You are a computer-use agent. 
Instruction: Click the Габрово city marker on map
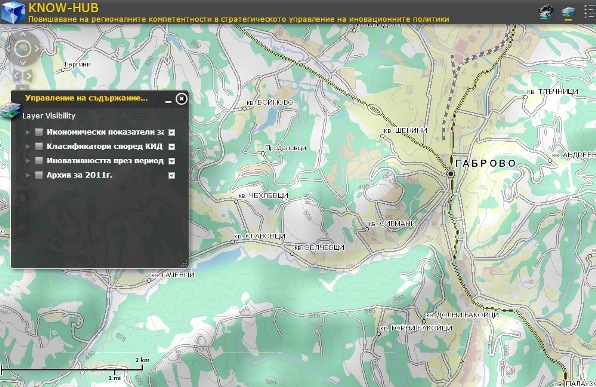(x=451, y=174)
